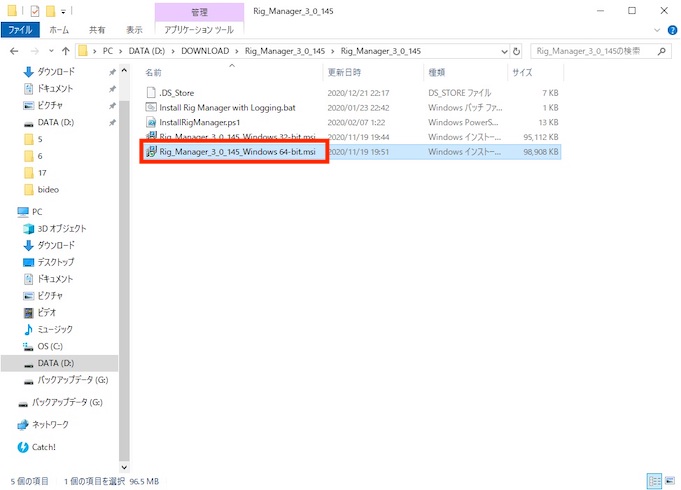Click the properties quick access toolbar icon
The image size is (681, 490).
[x=35, y=11]
